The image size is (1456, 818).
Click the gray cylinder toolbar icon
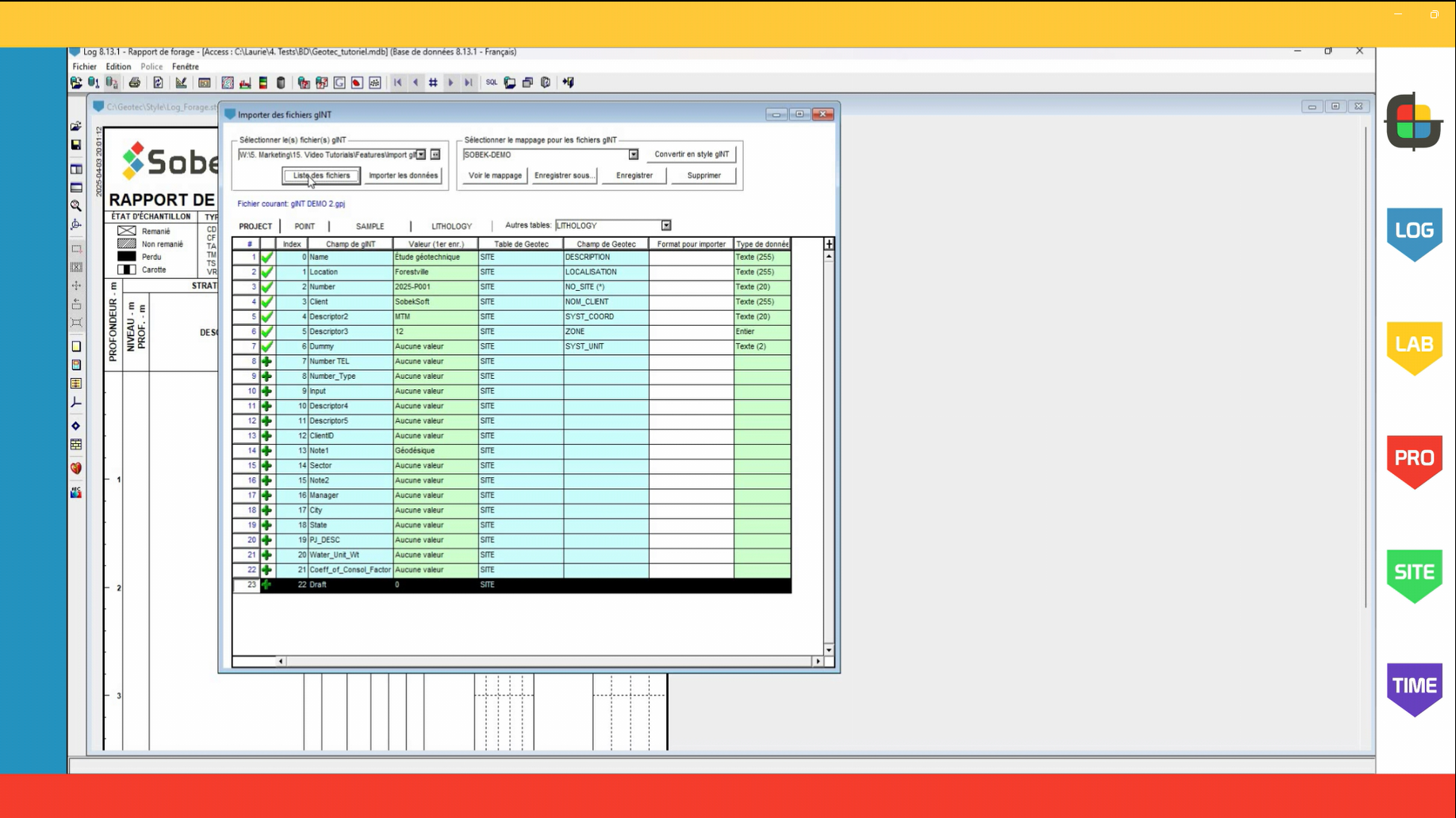click(x=281, y=82)
